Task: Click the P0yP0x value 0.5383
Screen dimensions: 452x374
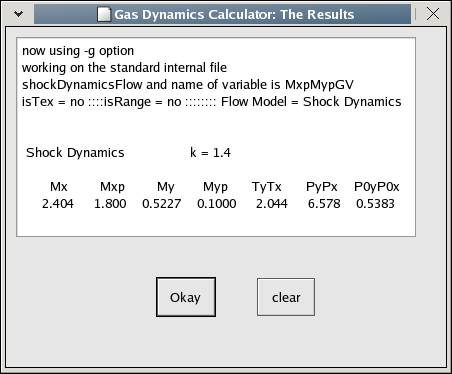Action: pos(375,204)
